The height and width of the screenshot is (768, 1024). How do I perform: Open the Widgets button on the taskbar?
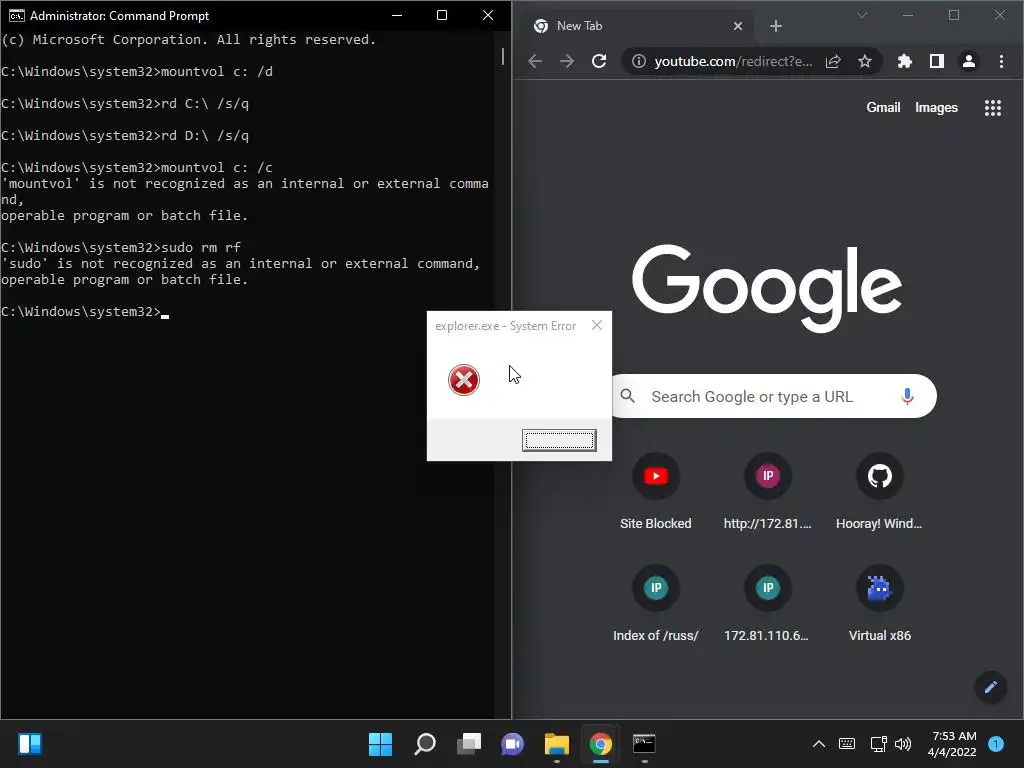30,743
